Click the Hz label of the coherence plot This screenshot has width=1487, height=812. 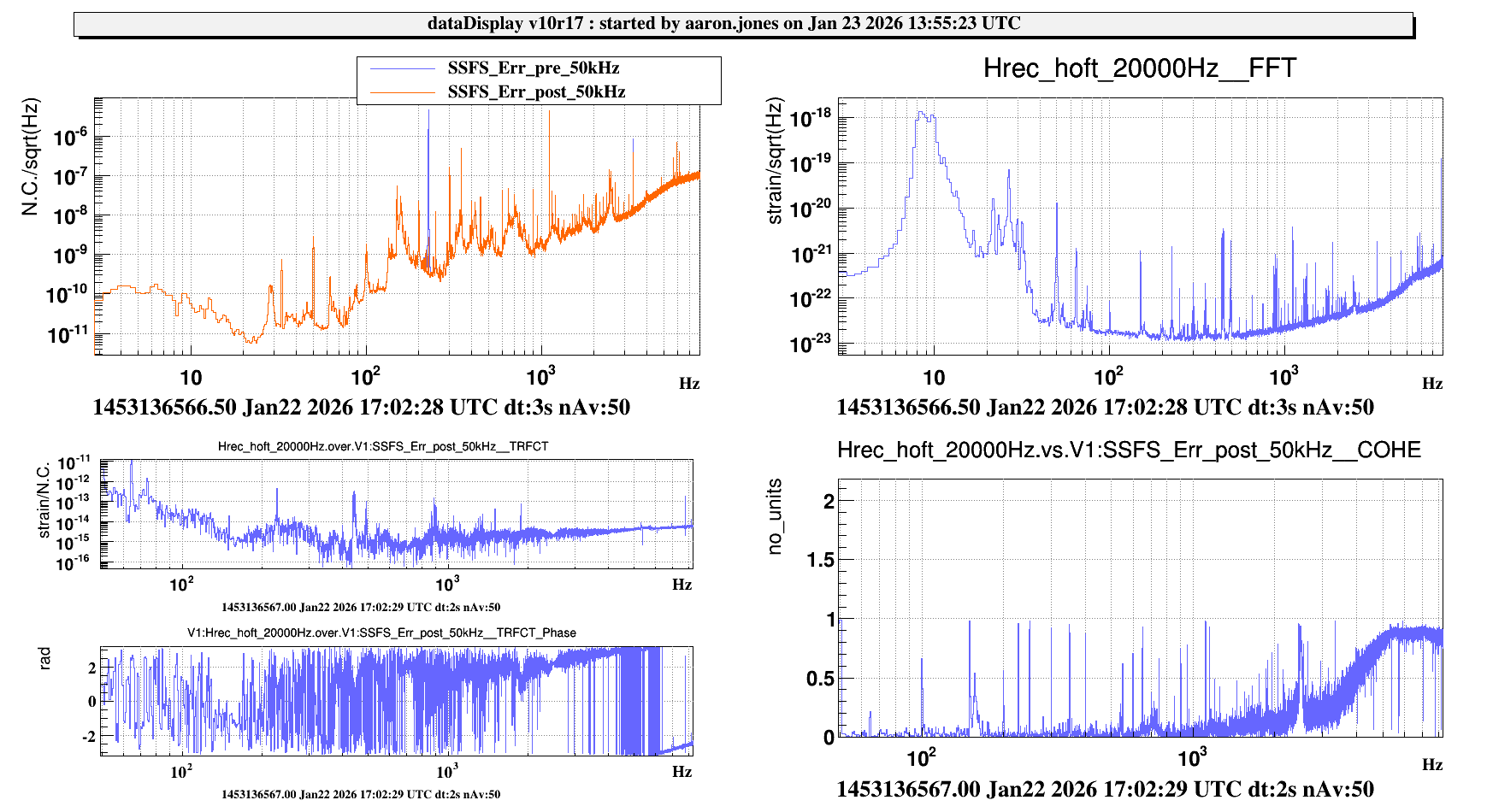1431,765
